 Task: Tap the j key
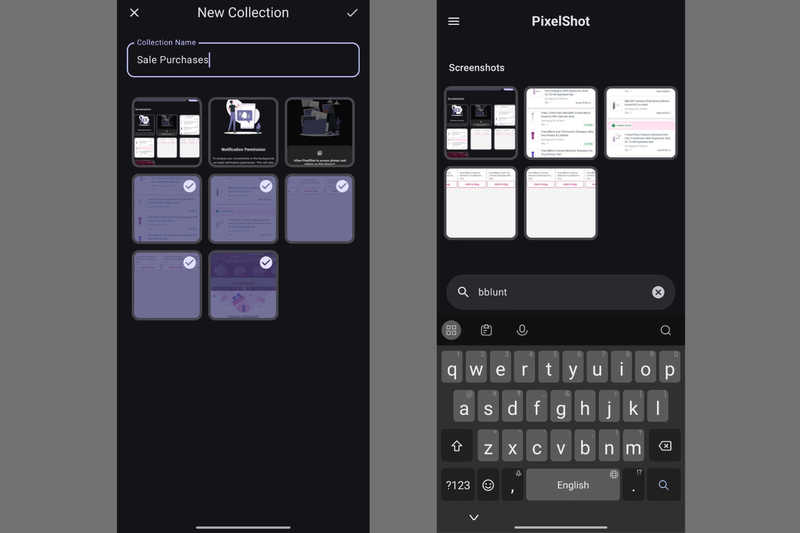609,407
